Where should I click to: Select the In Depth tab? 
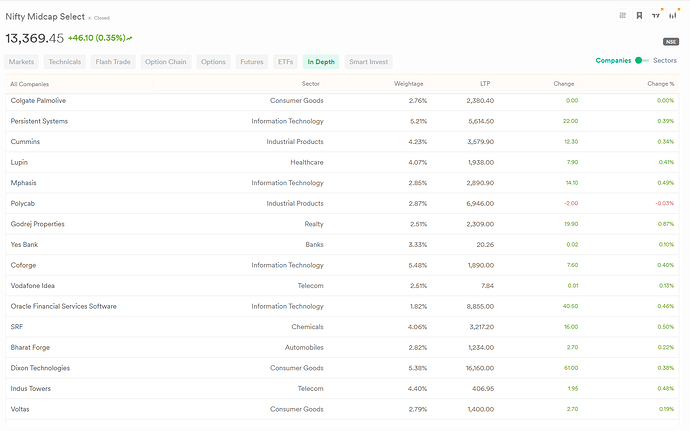click(x=321, y=62)
